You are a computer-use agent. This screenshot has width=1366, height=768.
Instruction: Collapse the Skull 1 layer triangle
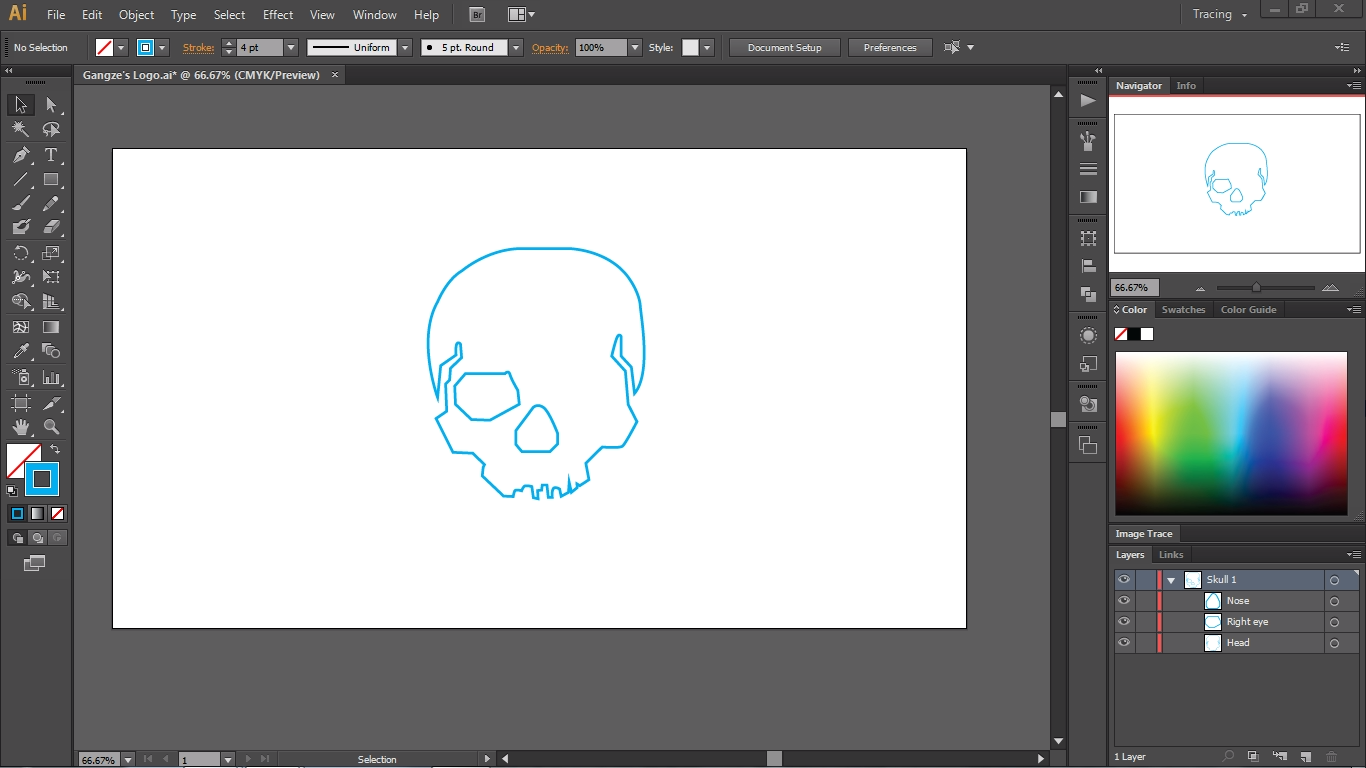[1171, 580]
